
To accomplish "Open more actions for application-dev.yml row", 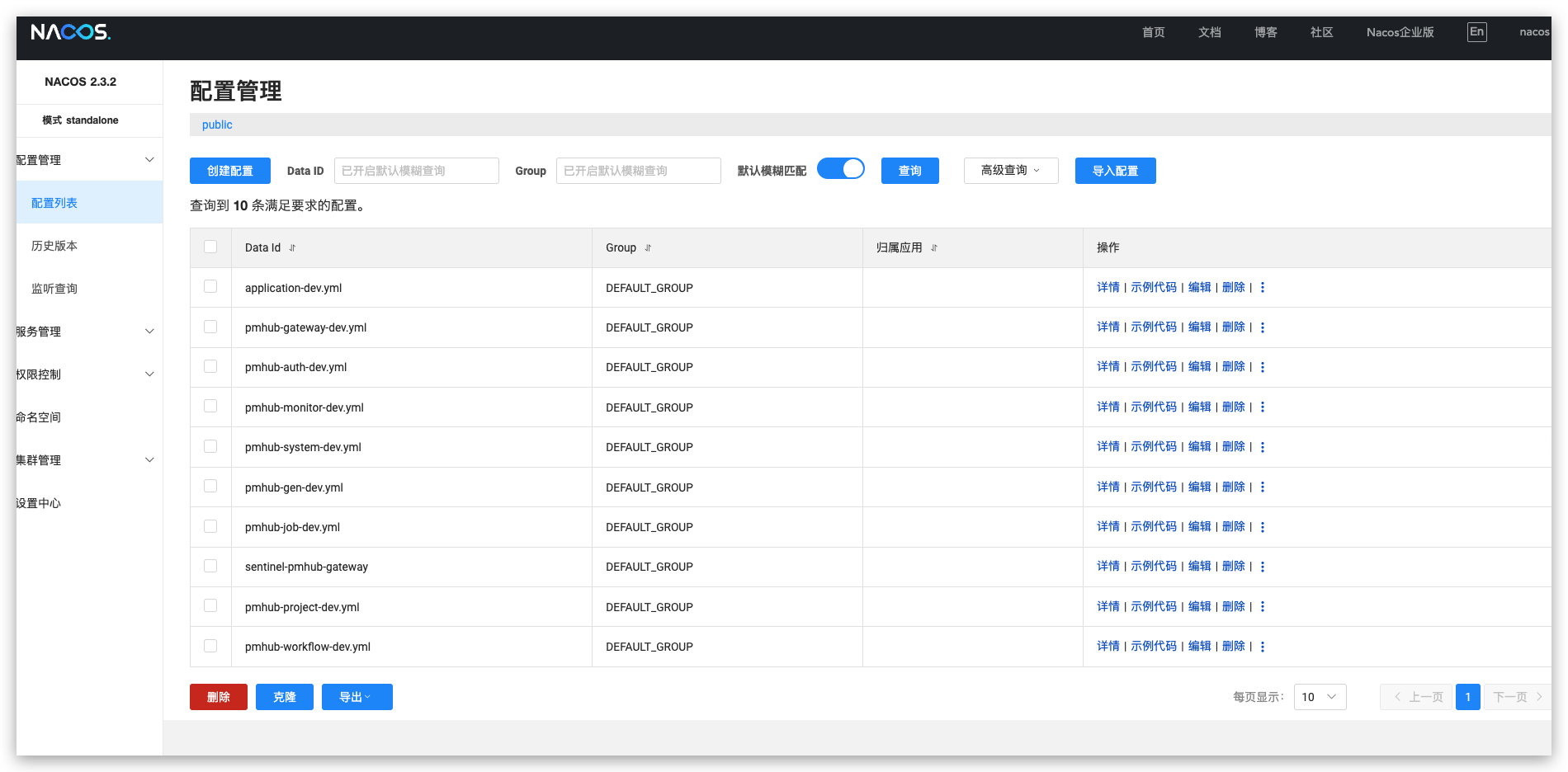I will (1263, 288).
